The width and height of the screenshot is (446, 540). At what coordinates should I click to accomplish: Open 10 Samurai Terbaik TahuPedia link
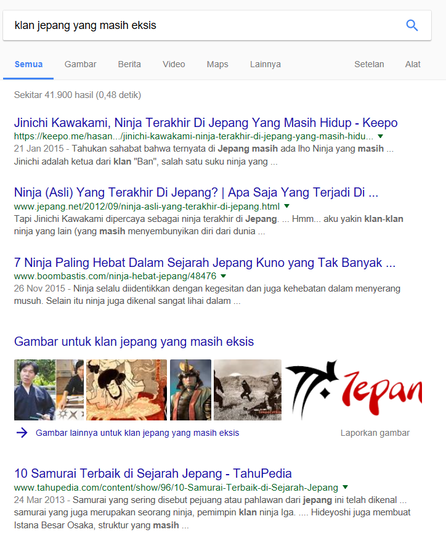pos(153,474)
